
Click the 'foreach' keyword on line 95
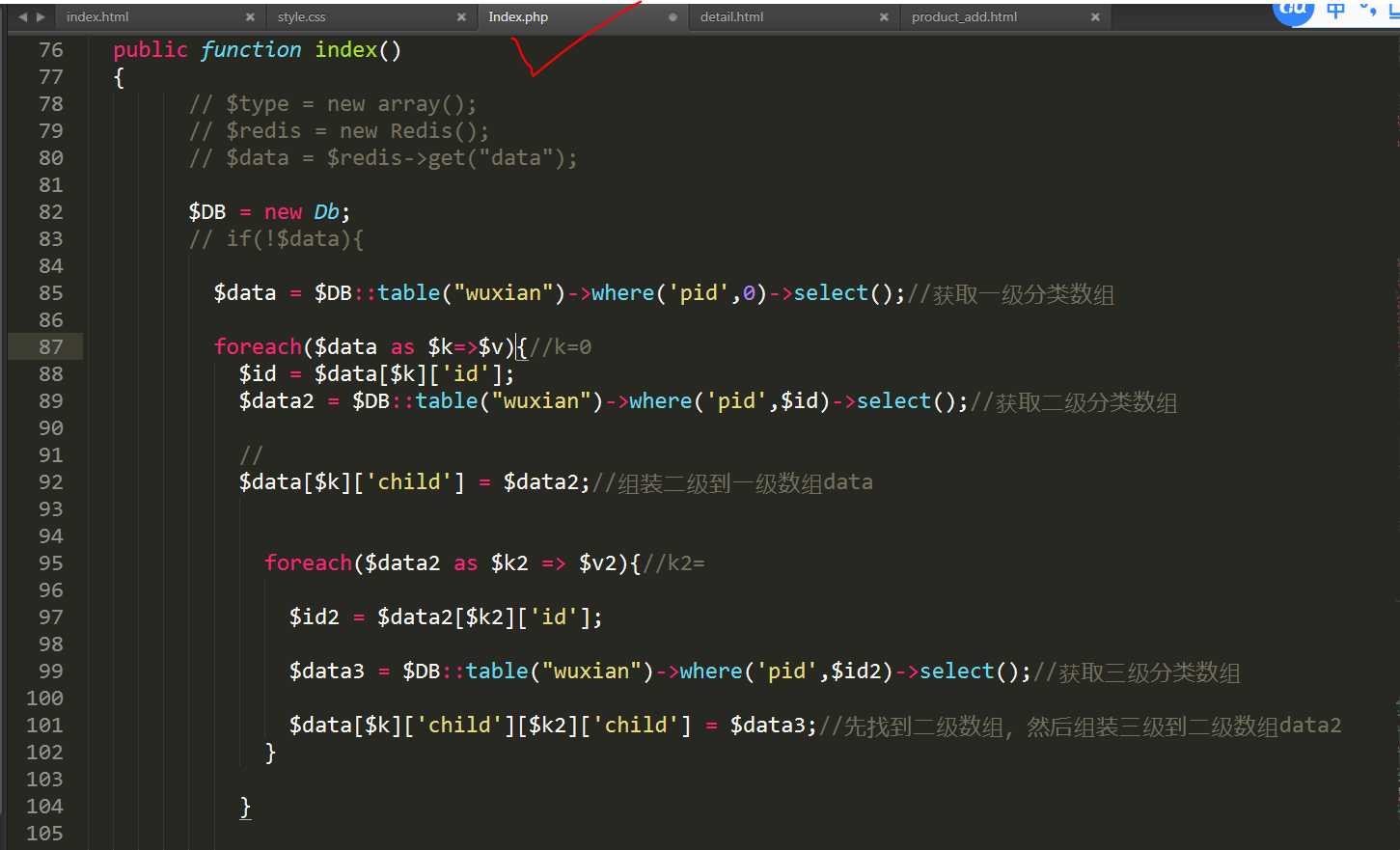pos(308,563)
